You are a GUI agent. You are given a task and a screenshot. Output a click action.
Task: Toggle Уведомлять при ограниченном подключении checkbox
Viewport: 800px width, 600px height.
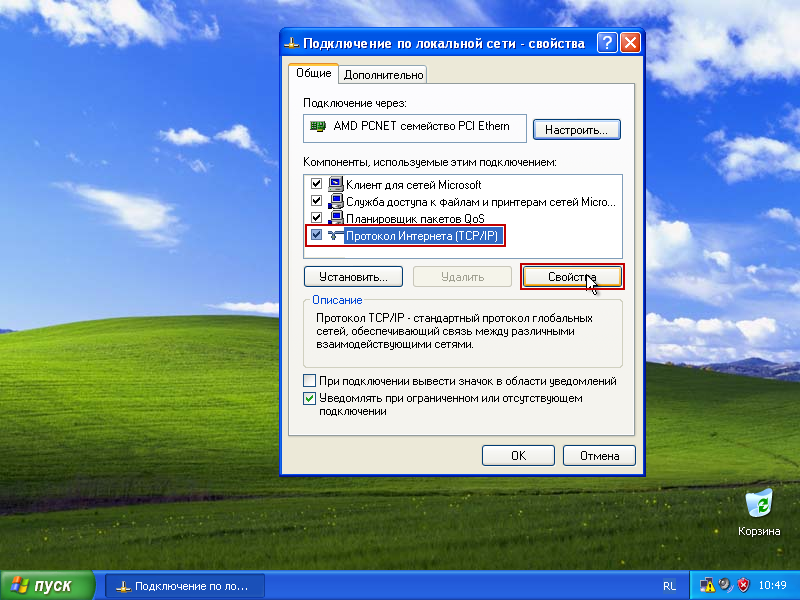(x=309, y=398)
